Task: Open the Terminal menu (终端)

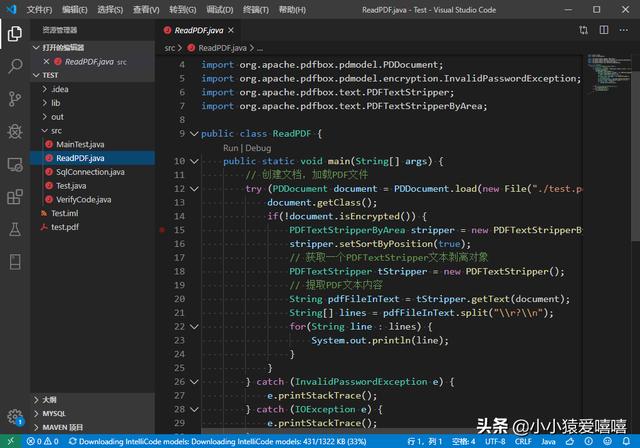Action: (x=256, y=9)
